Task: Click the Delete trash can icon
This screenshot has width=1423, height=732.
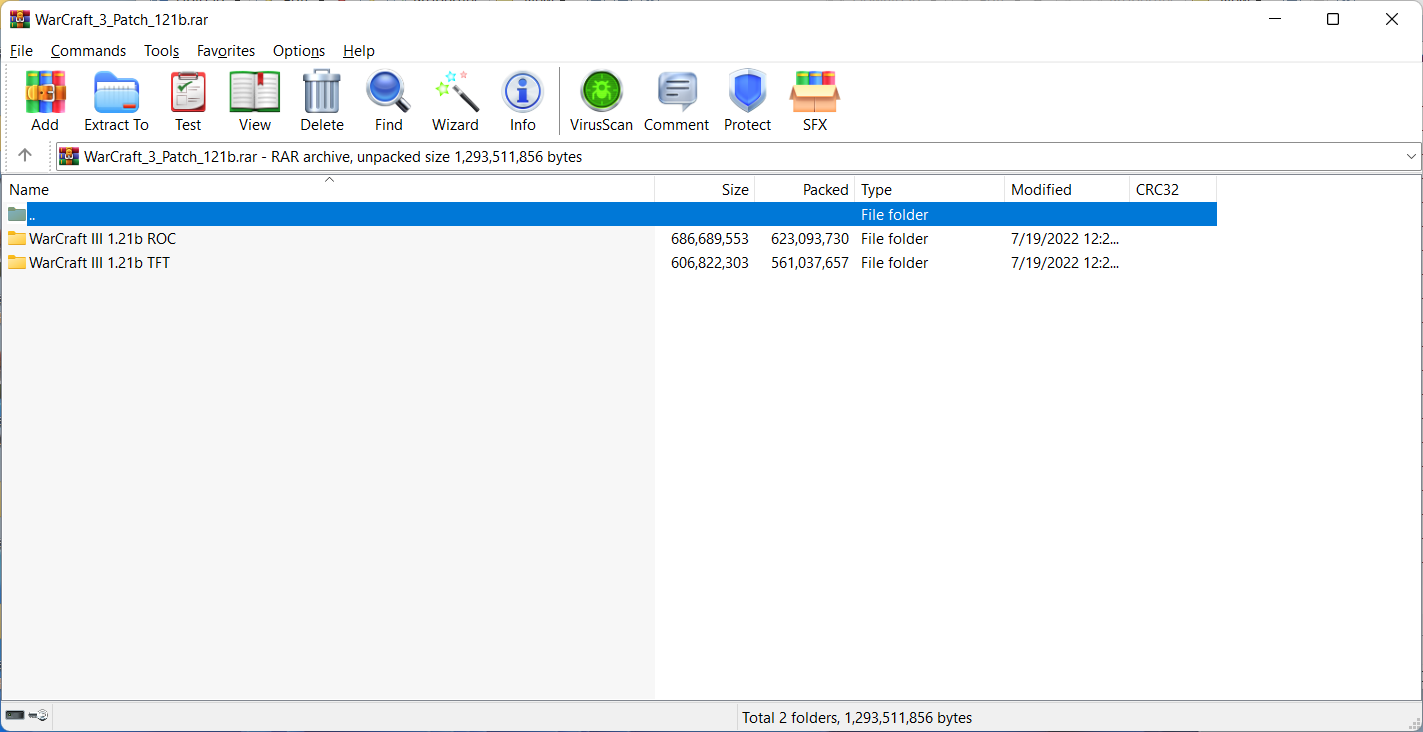Action: click(322, 93)
